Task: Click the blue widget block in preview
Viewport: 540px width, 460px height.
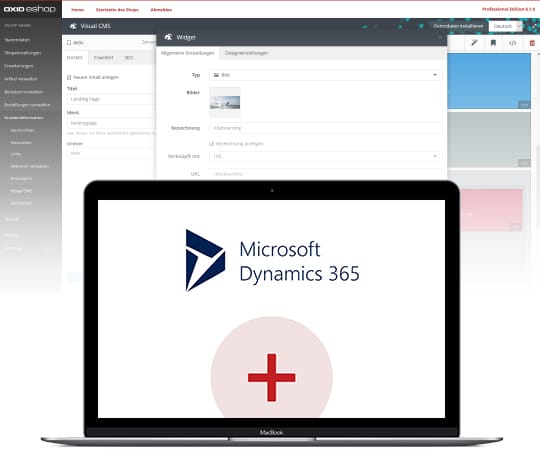Action: pyautogui.click(x=489, y=81)
